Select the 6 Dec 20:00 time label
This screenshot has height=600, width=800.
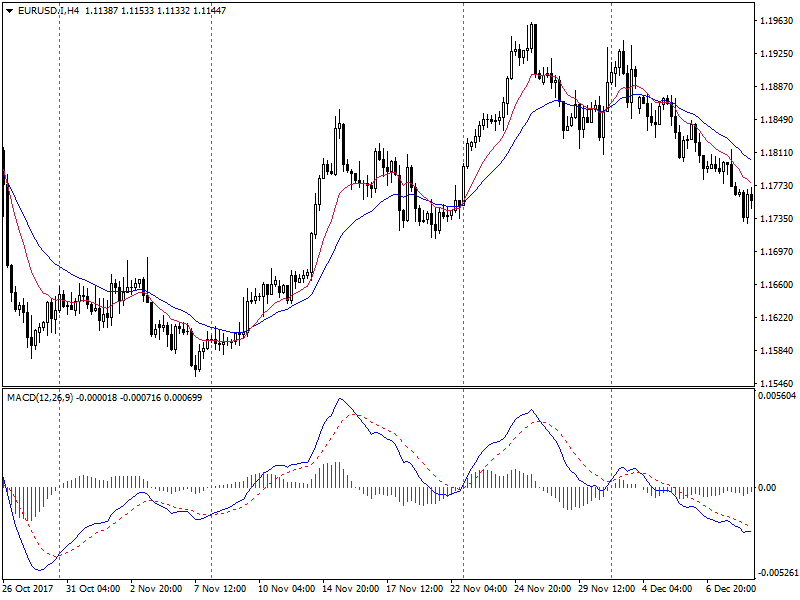coord(731,588)
